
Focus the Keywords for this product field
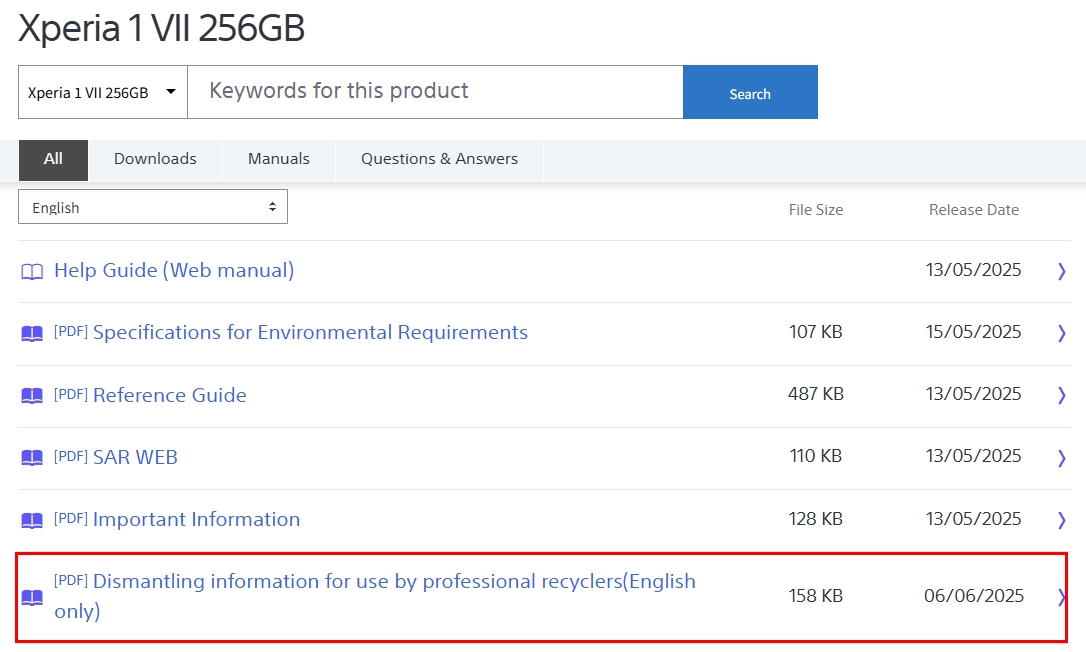click(x=435, y=92)
